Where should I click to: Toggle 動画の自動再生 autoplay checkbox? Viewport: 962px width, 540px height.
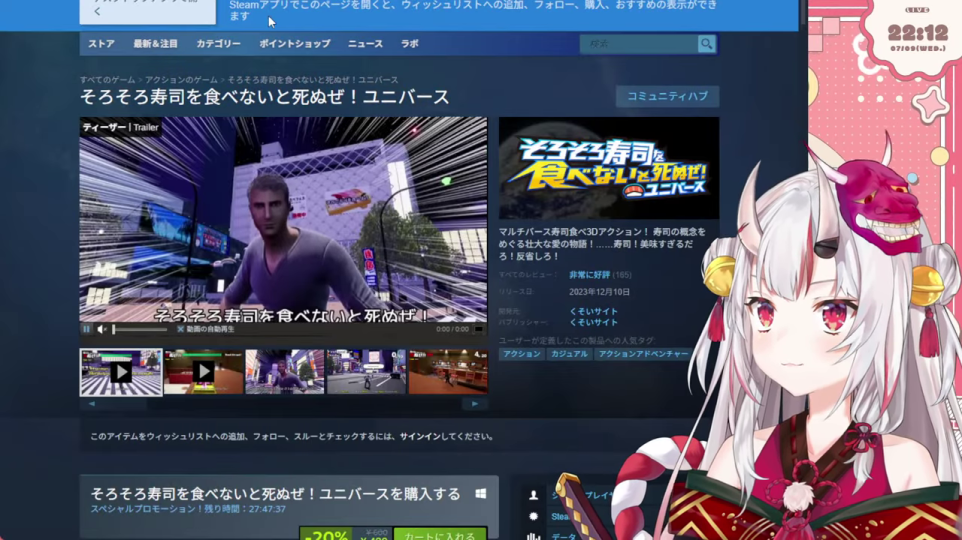[x=180, y=330]
